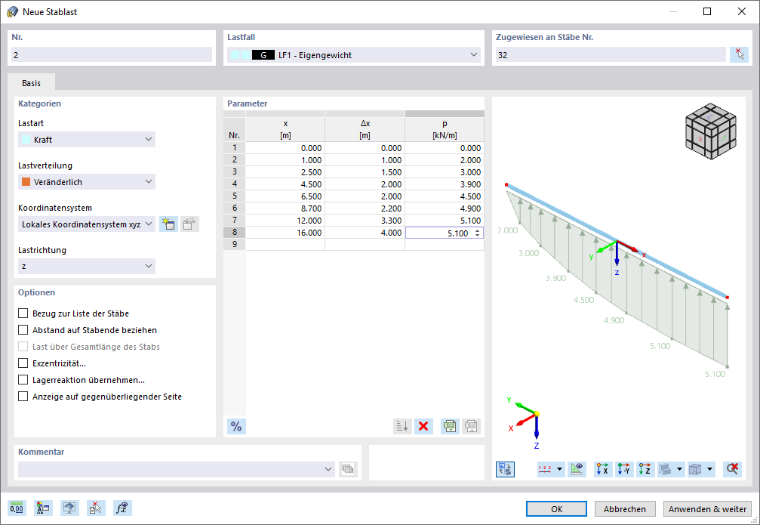The width and height of the screenshot is (760, 525).
Task: Click the OK button
Action: 556,509
